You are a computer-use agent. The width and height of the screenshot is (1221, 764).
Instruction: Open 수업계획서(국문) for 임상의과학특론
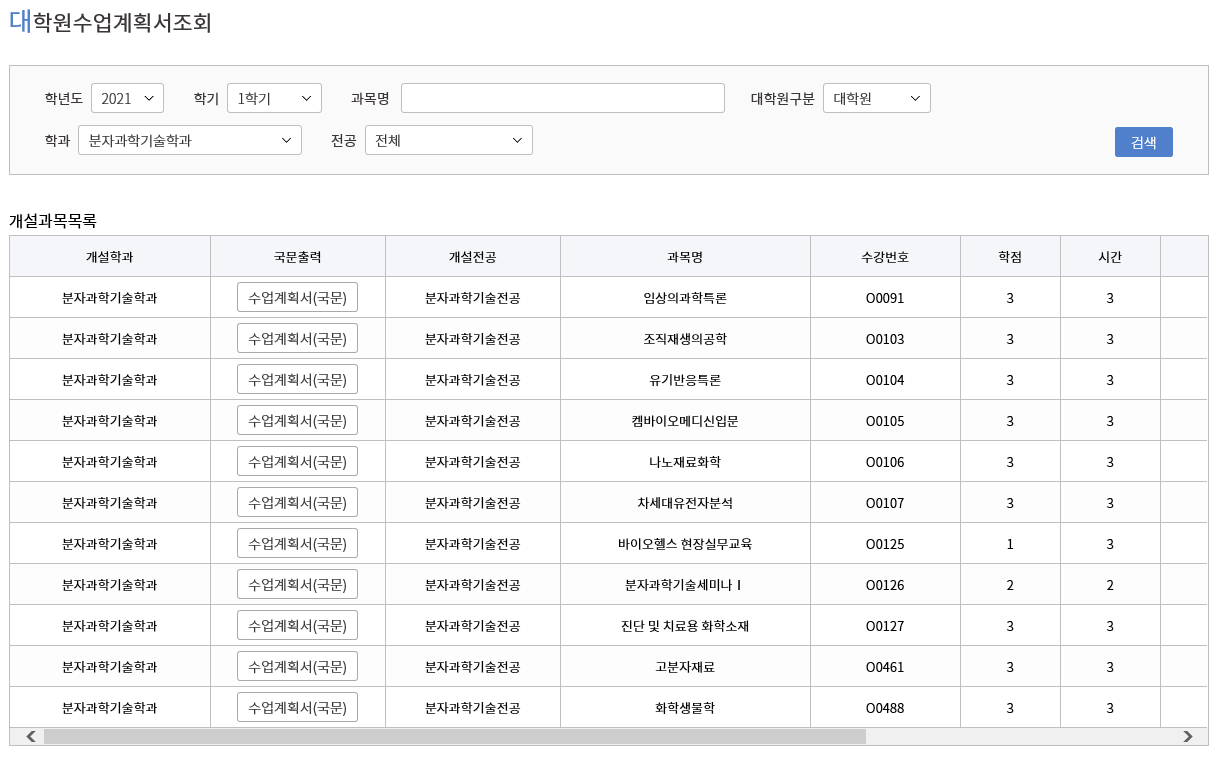[x=297, y=298]
